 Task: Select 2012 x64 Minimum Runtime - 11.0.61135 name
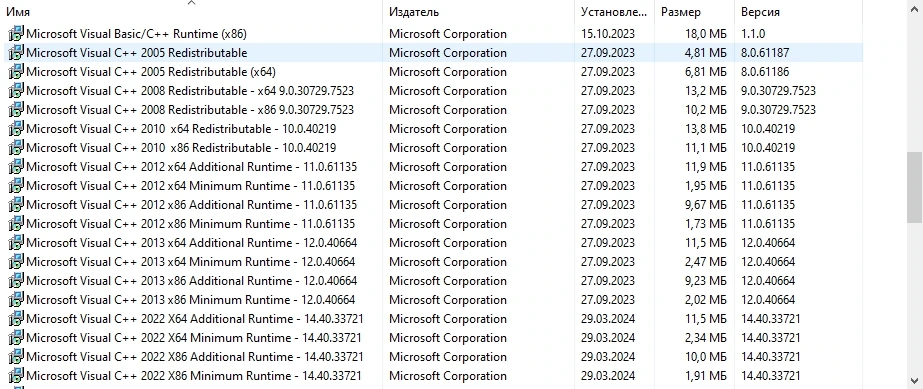(x=191, y=185)
